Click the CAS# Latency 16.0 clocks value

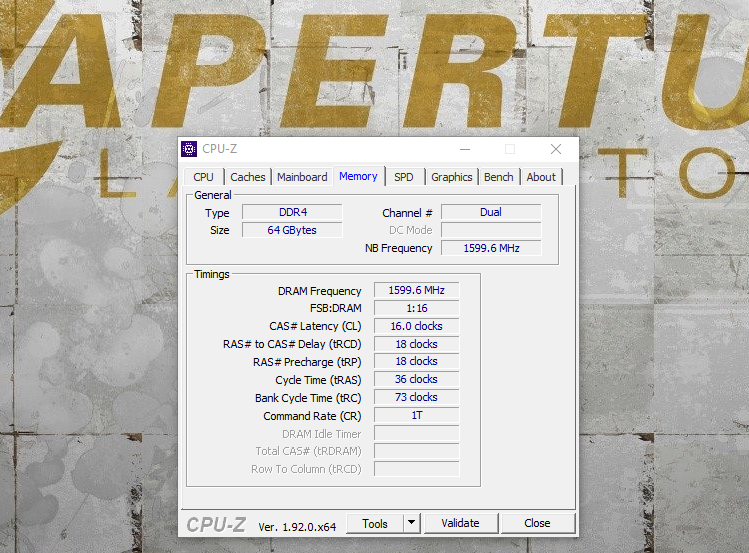pyautogui.click(x=417, y=326)
